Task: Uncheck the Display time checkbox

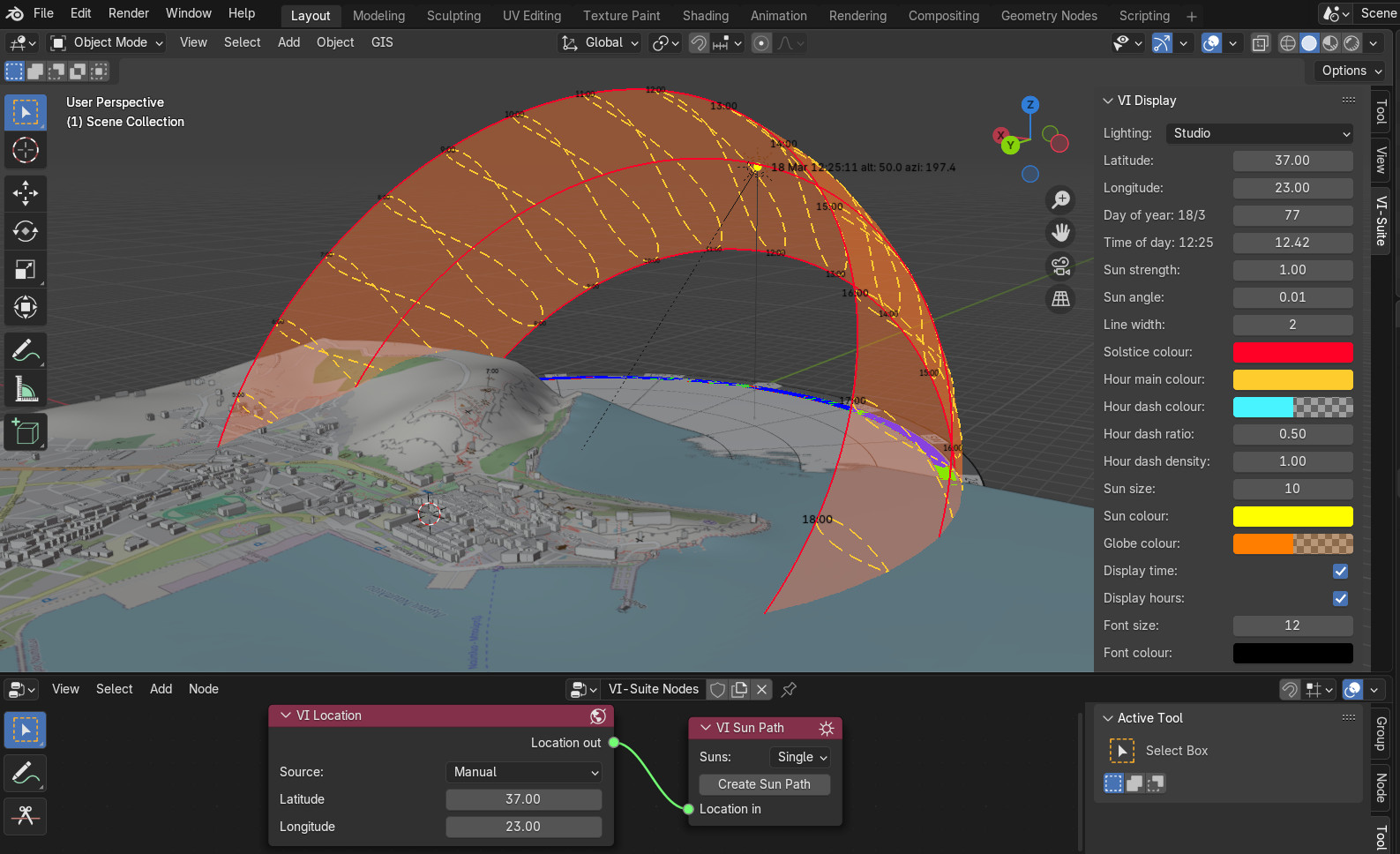Action: [1340, 571]
